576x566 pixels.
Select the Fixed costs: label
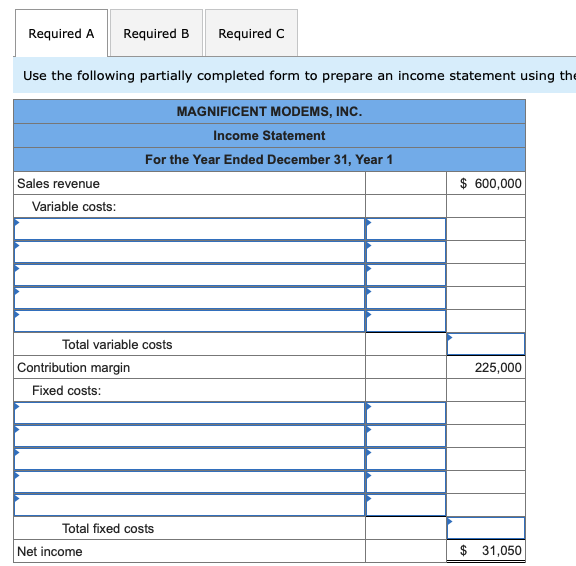[x=66, y=390]
